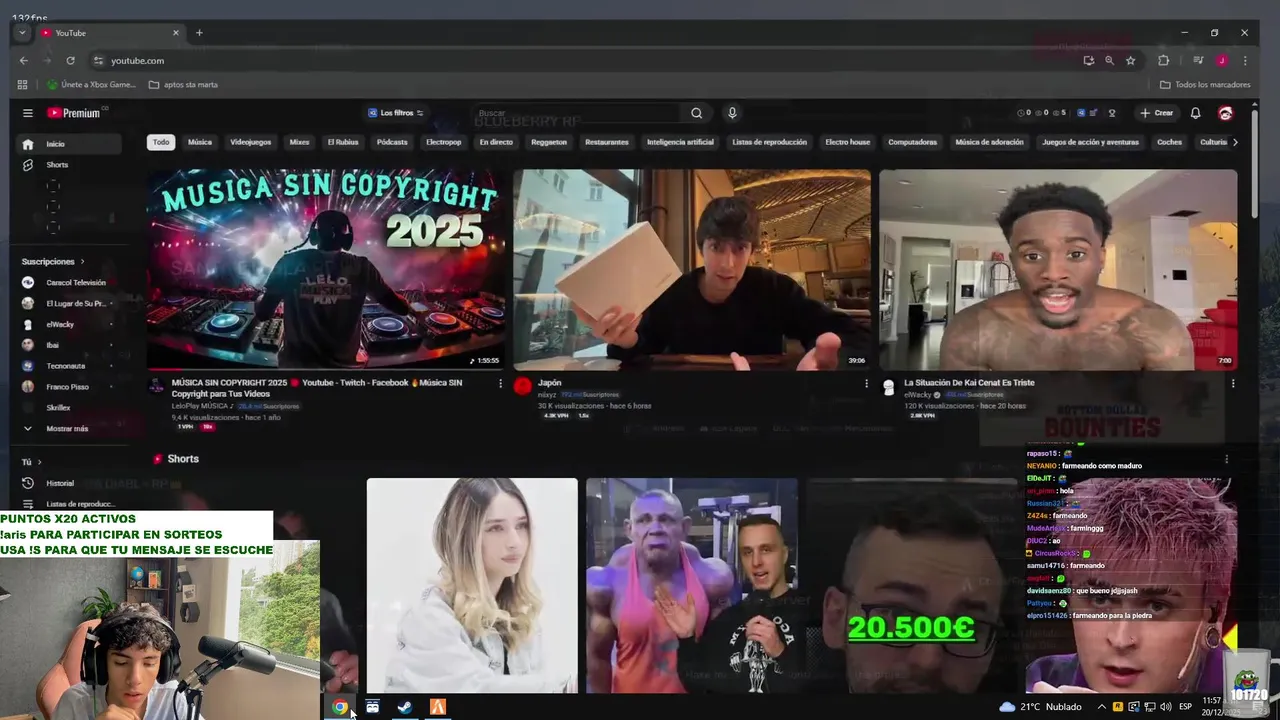This screenshot has height=720, width=1280.
Task: Open the notifications bell
Action: (1195, 113)
